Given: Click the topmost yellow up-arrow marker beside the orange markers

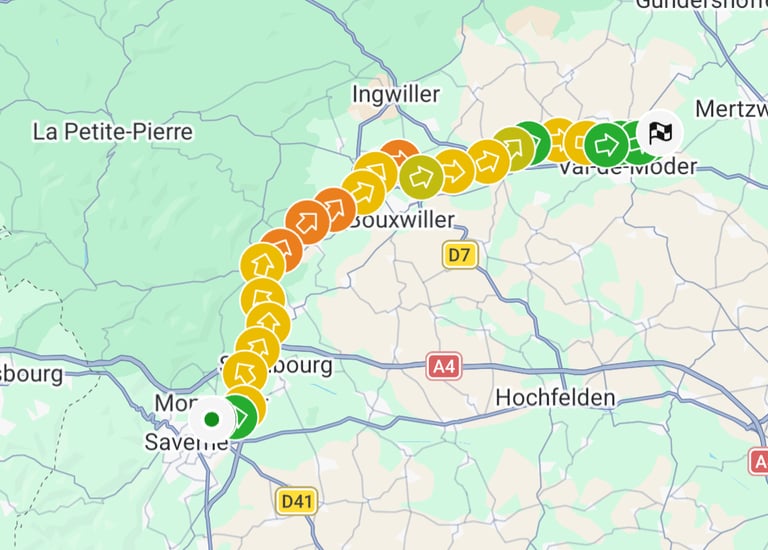Looking at the screenshot, I should point(263,265).
